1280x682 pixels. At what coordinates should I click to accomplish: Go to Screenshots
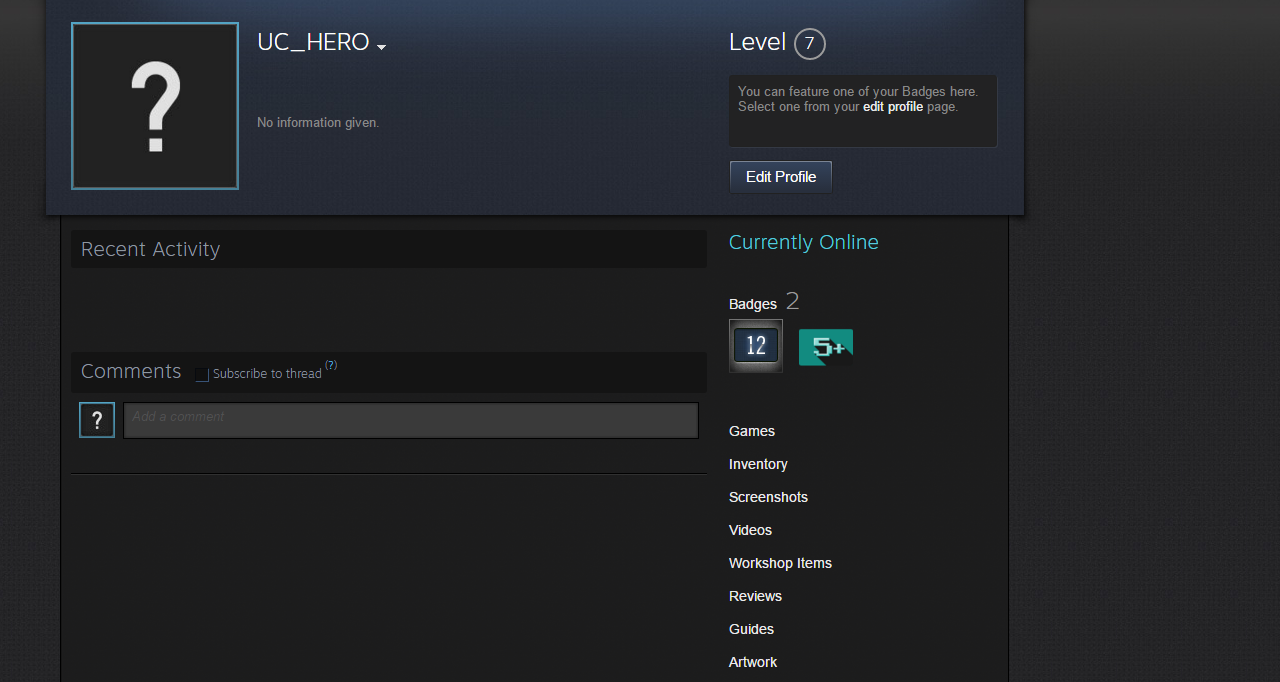coord(768,497)
